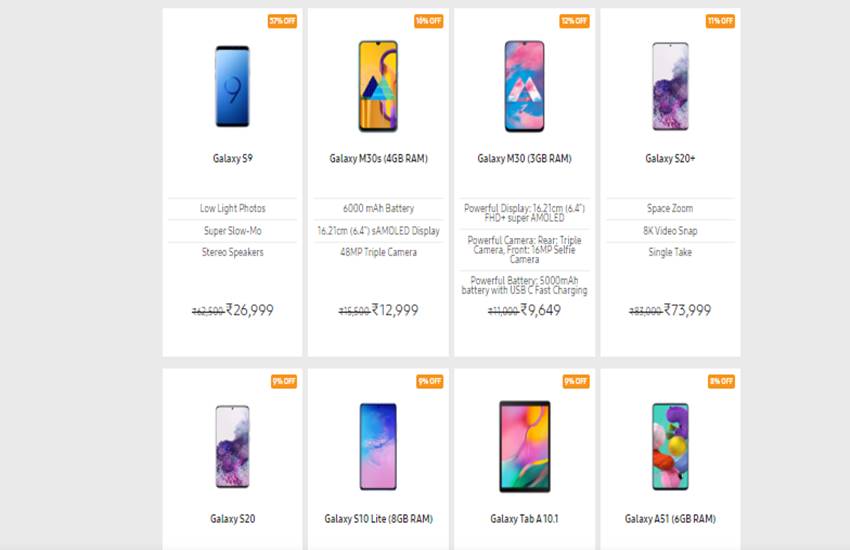The height and width of the screenshot is (550, 850).
Task: Click the 6000 mAh Battery feature text
Action: pos(378,209)
